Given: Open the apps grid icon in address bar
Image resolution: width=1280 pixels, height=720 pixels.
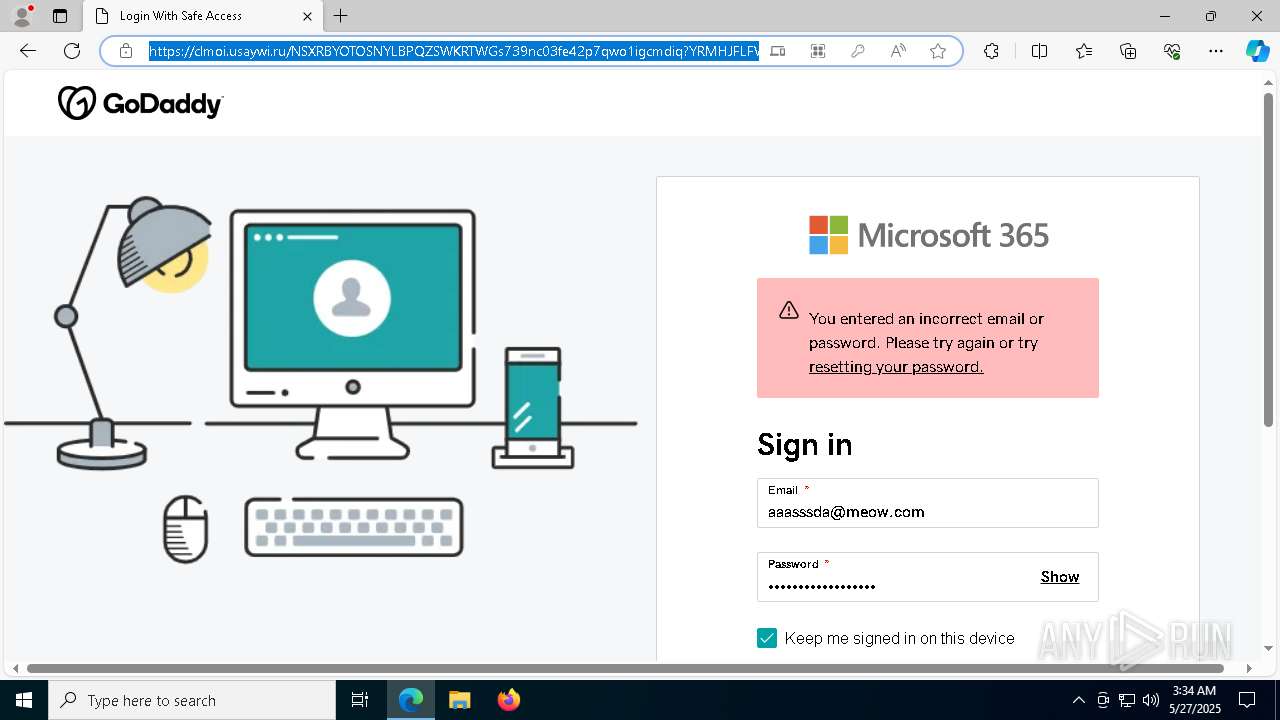Looking at the screenshot, I should point(818,51).
